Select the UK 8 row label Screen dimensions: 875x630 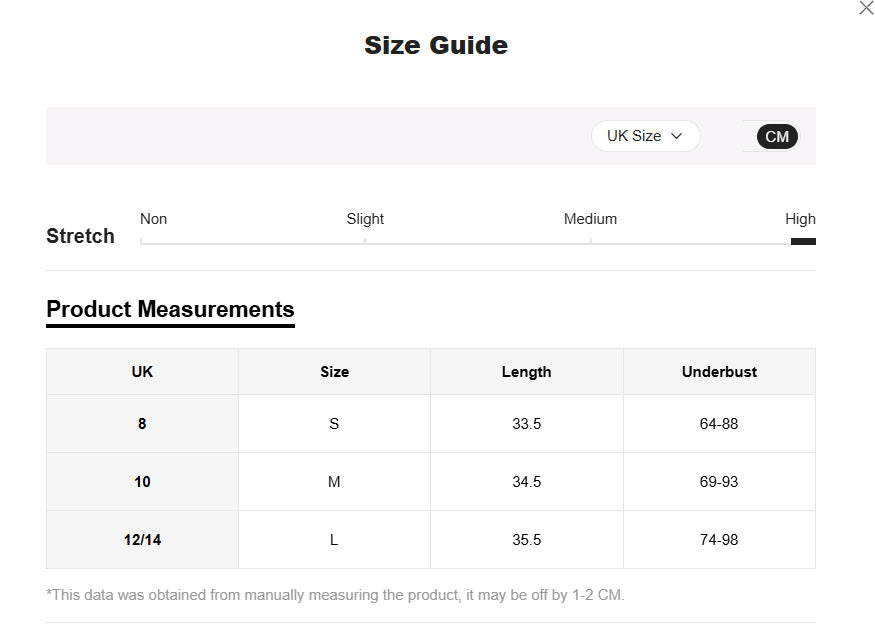(x=142, y=424)
